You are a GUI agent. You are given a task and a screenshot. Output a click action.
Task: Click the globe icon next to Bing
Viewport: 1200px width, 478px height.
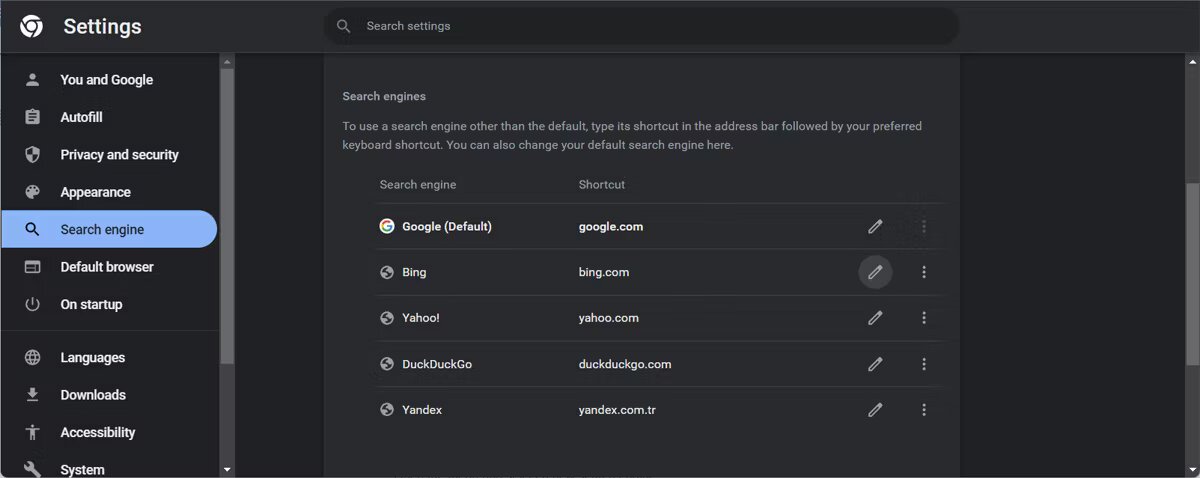coord(387,272)
